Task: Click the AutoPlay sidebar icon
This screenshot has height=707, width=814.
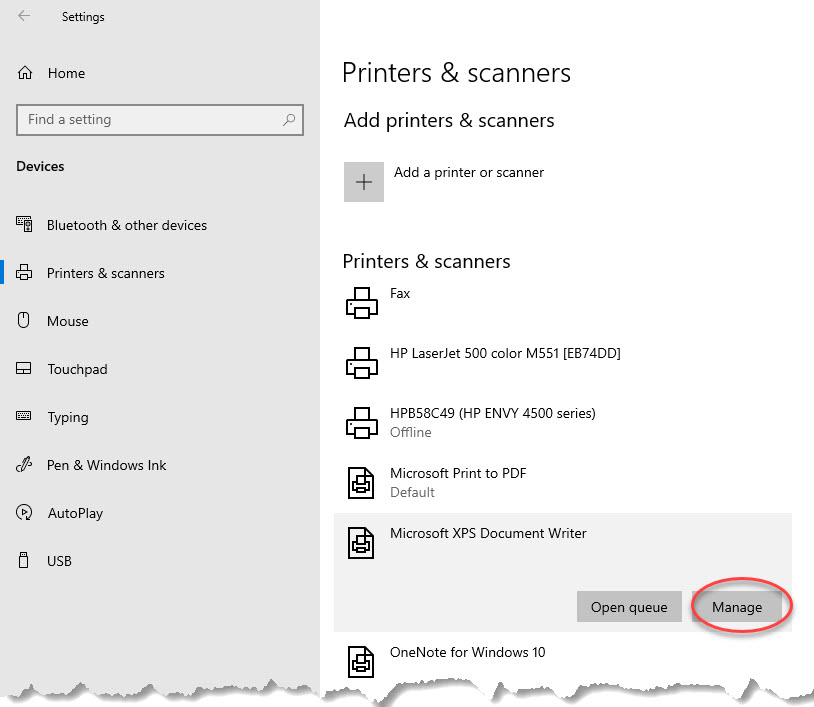Action: tap(24, 512)
